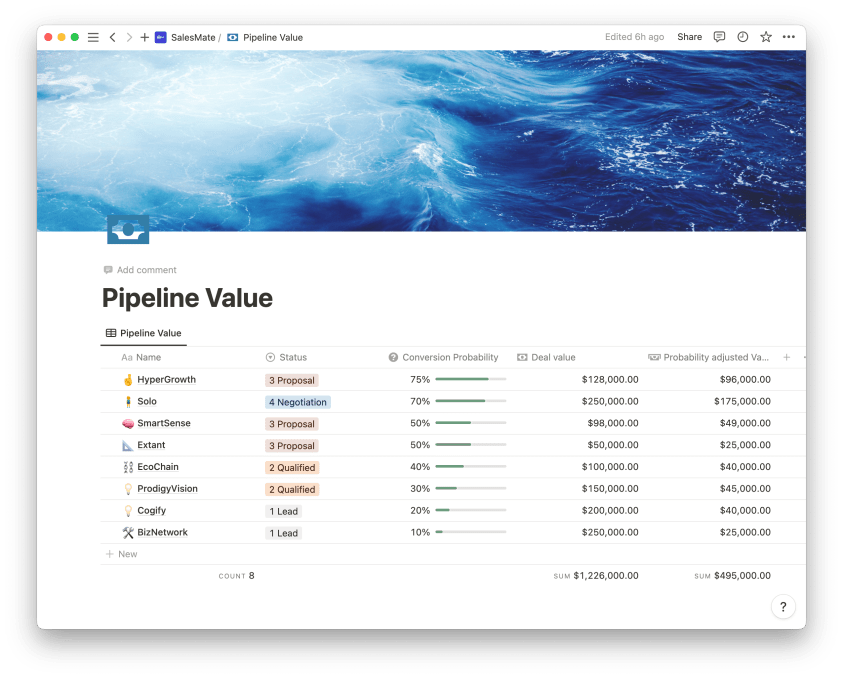The height and width of the screenshot is (678, 843).
Task: Select the 2 Qualified tag for EcoChain
Action: click(293, 466)
